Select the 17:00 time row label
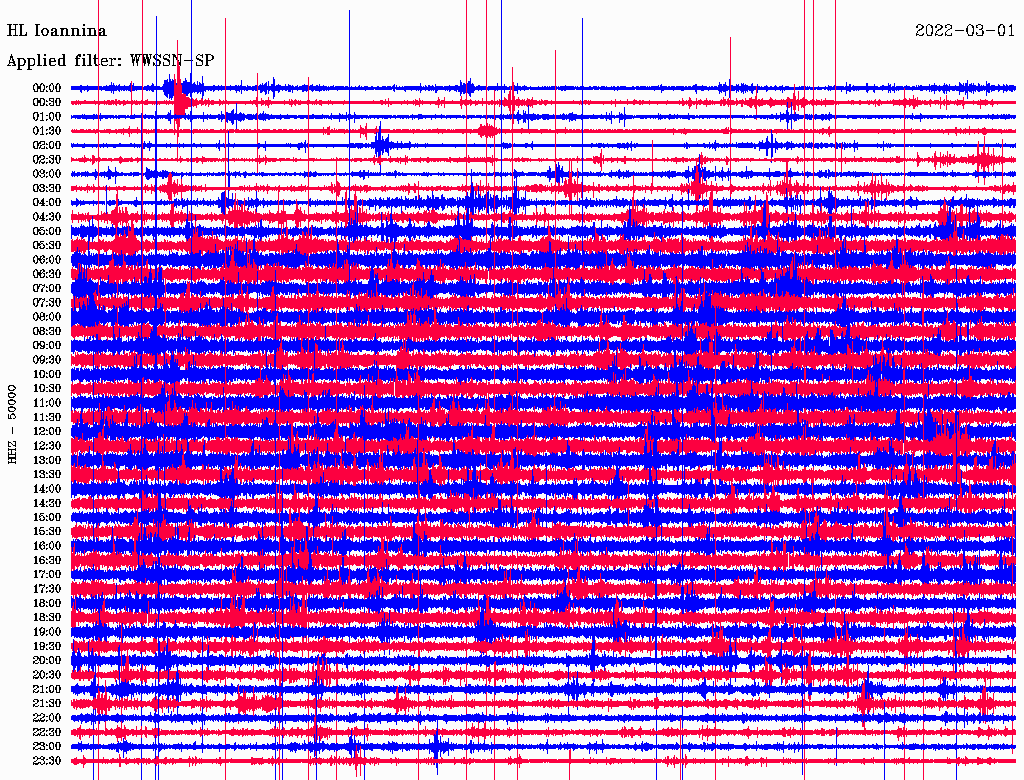 [x=47, y=574]
